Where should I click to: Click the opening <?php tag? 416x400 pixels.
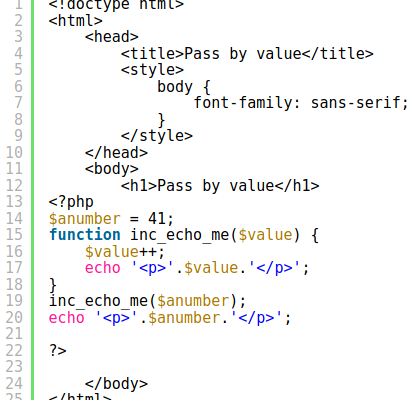click(71, 202)
